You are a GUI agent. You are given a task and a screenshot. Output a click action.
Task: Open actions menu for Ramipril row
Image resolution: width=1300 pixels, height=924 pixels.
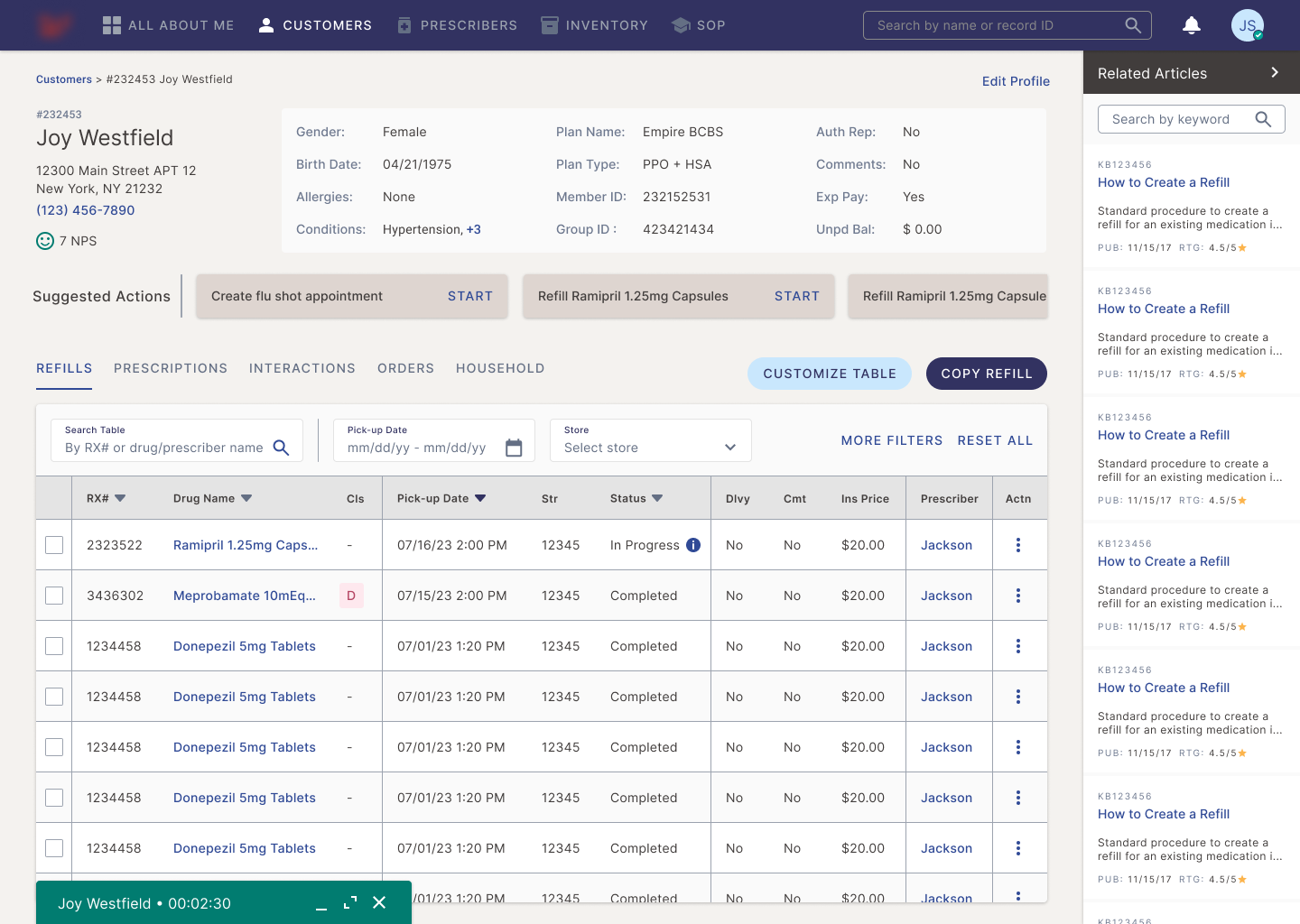click(1018, 545)
